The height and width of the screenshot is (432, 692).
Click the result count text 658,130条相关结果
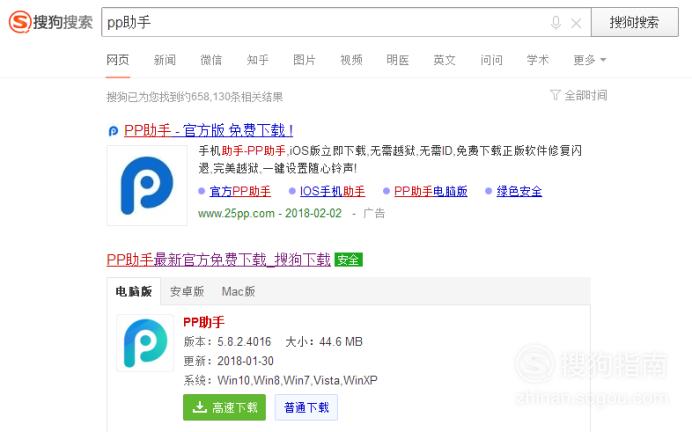click(x=236, y=97)
